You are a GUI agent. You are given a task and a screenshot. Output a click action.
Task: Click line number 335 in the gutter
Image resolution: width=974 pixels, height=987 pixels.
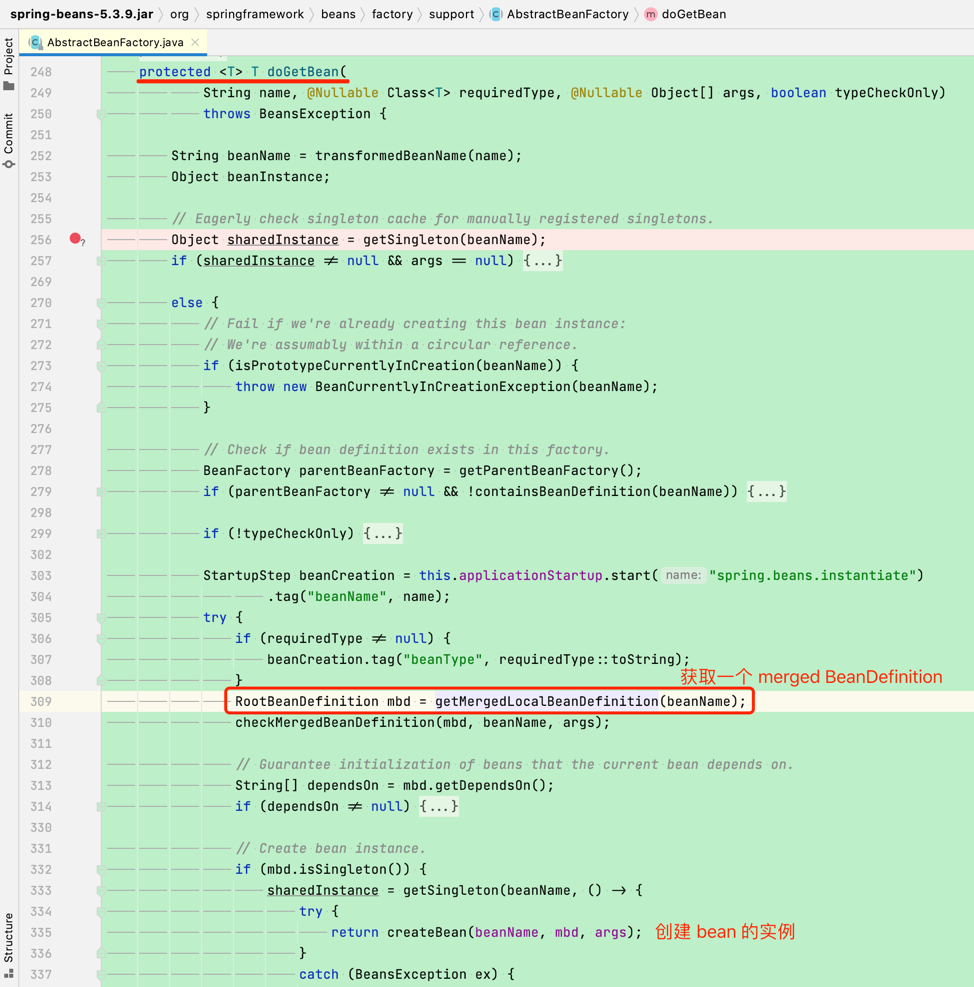pos(41,932)
